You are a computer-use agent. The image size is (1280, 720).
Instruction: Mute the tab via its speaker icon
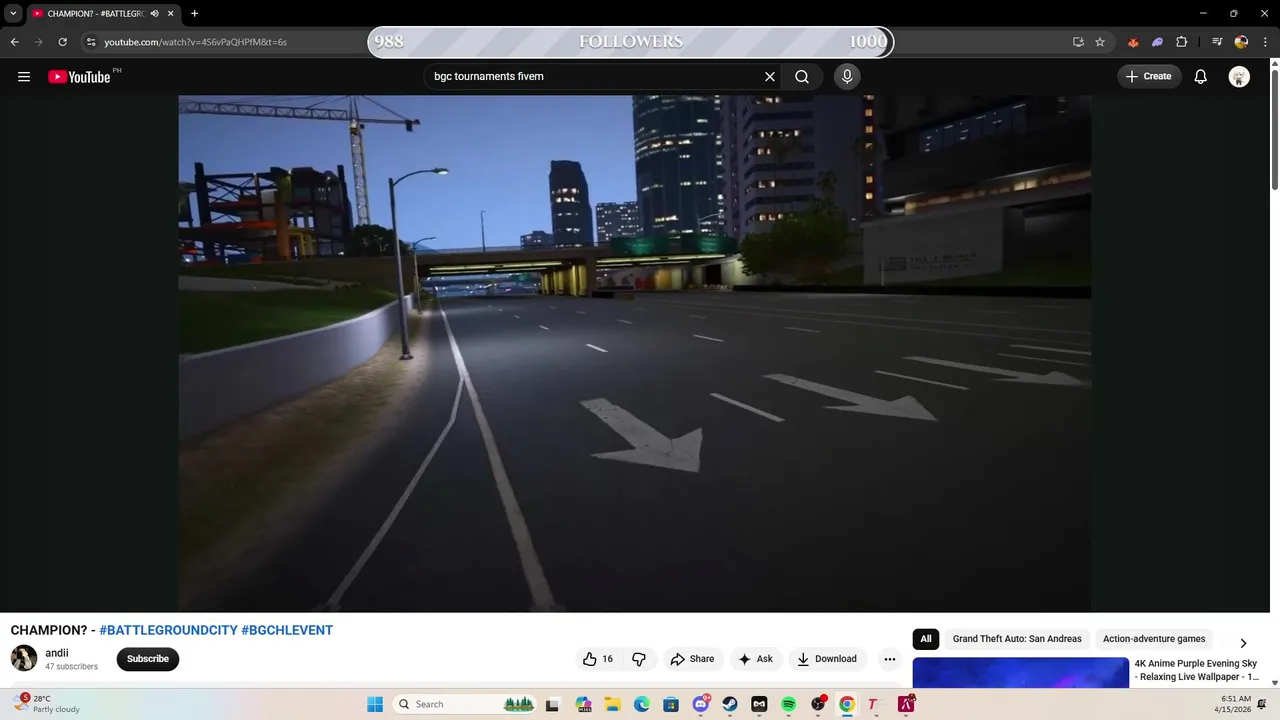click(155, 14)
